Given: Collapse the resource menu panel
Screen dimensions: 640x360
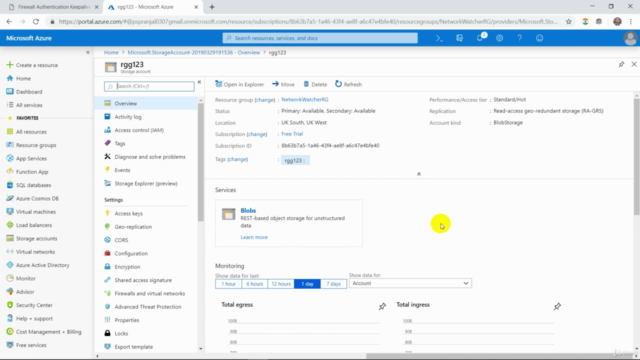Looking at the screenshot, I should tap(199, 82).
